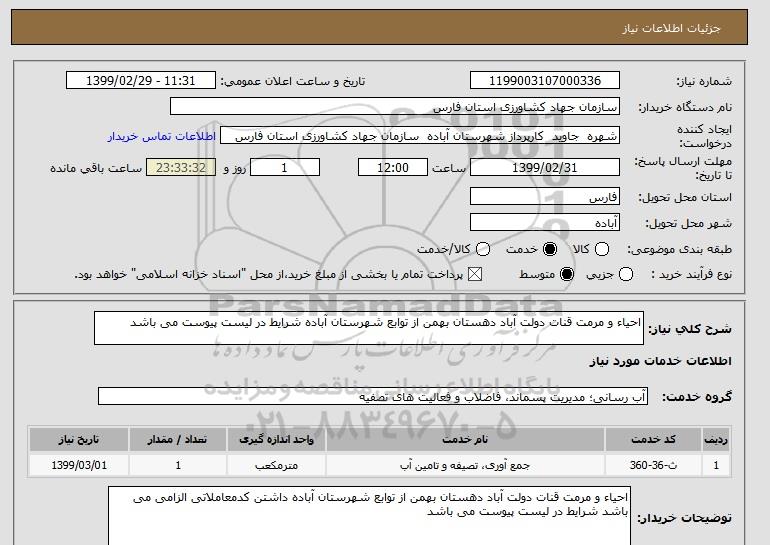Click the need date cell 1399/03/01

[79, 465]
